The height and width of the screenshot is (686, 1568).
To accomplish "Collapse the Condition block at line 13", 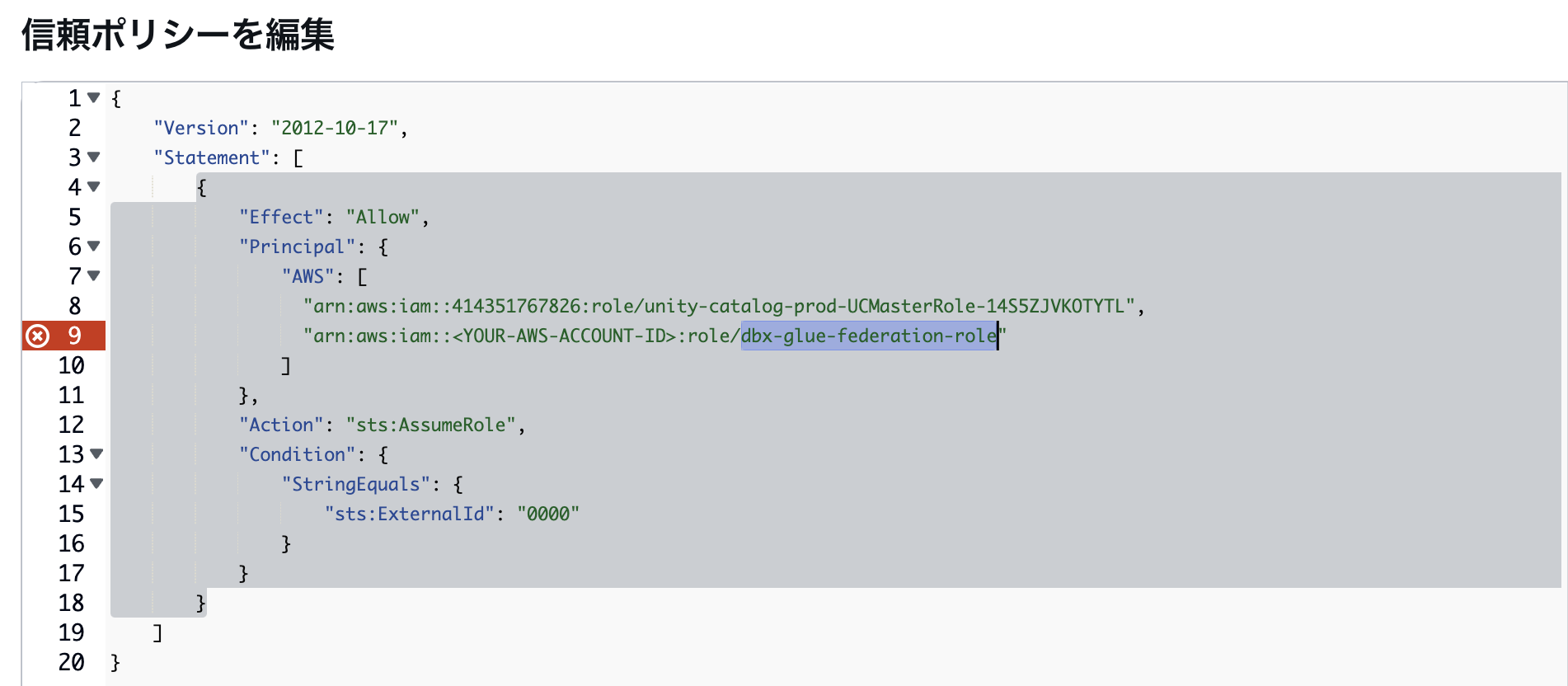I will pos(96,453).
